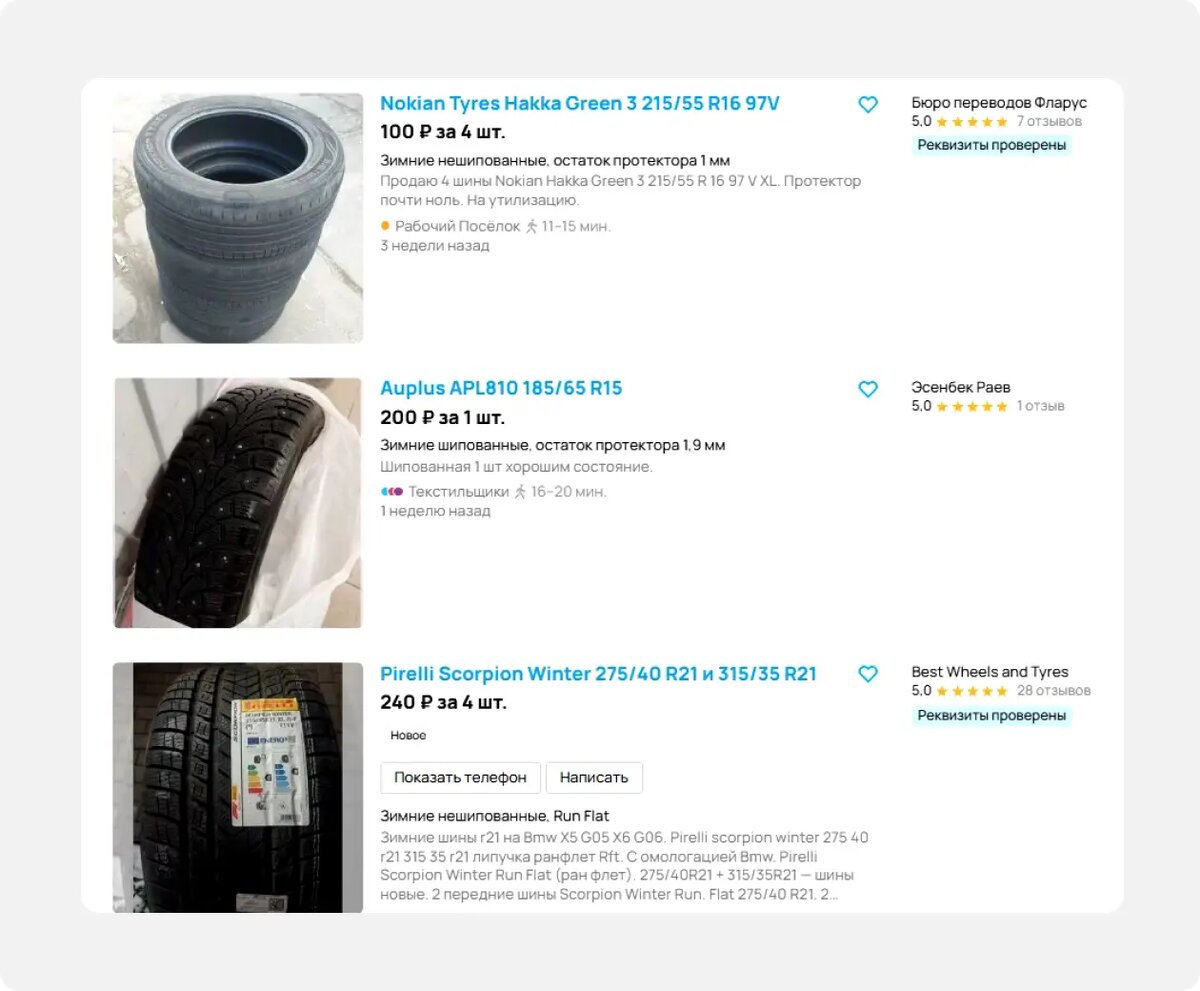The width and height of the screenshot is (1200, 991).
Task: Click the star rating of Бюро переводов Фларус
Action: click(x=972, y=122)
